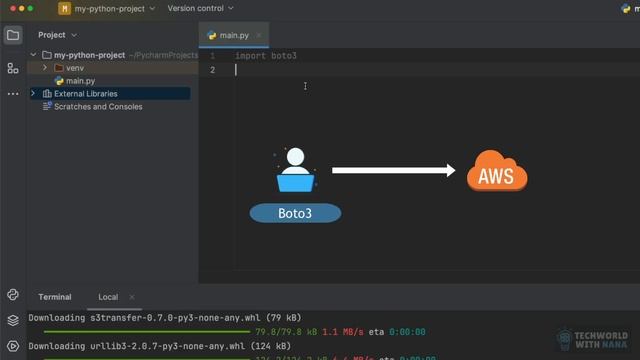Click the Scratches and Consoles icon
This screenshot has height=360, width=640.
pos(47,107)
